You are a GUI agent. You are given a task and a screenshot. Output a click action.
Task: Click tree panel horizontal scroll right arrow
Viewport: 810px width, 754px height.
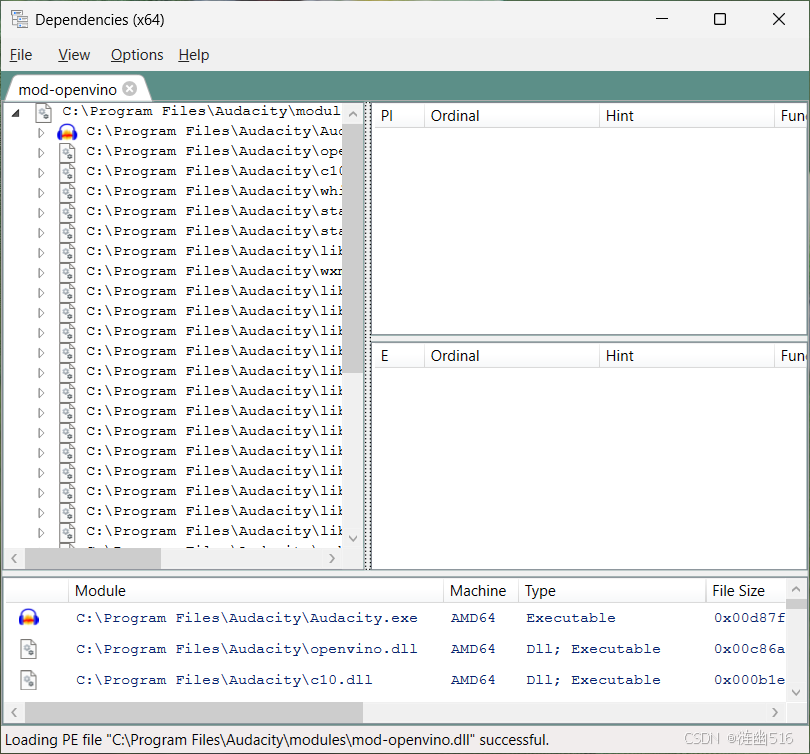332,558
